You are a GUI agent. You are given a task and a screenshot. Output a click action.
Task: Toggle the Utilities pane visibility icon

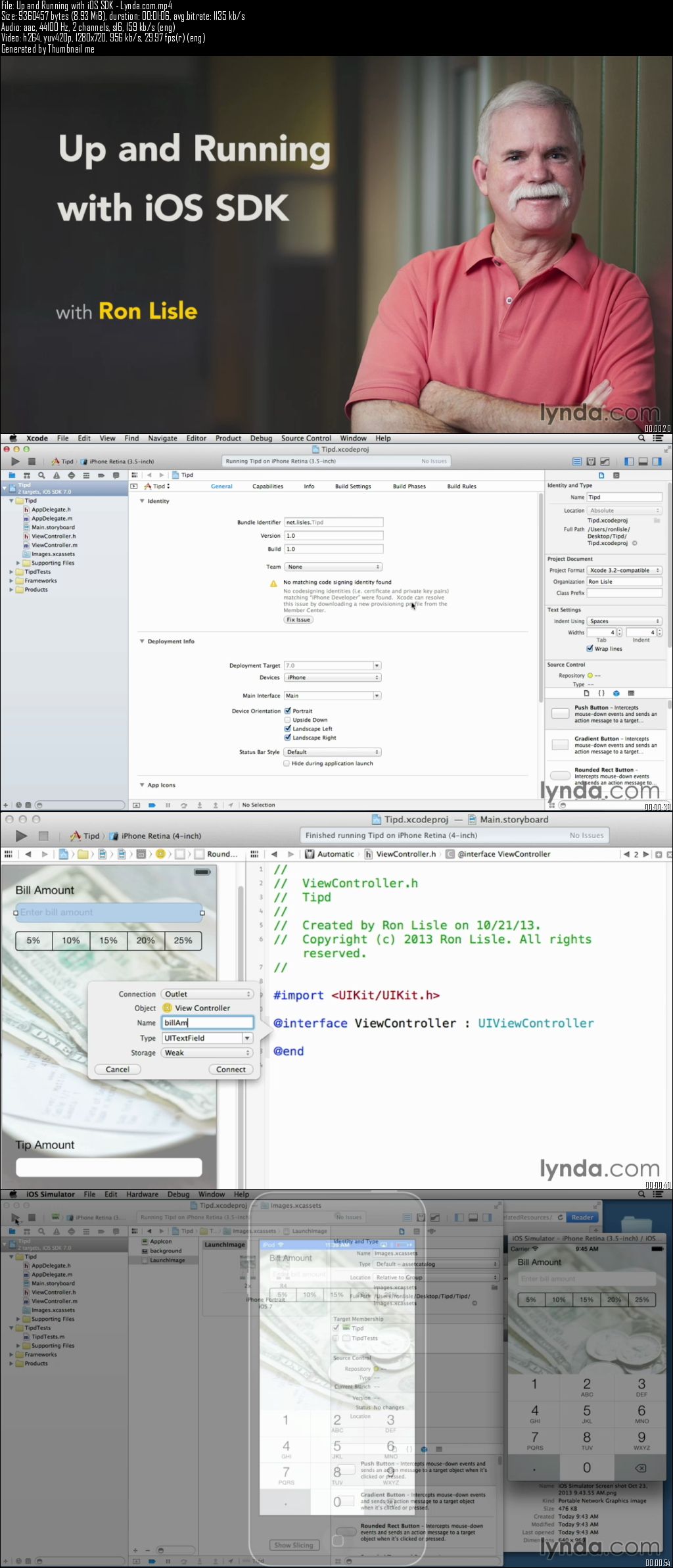click(657, 462)
